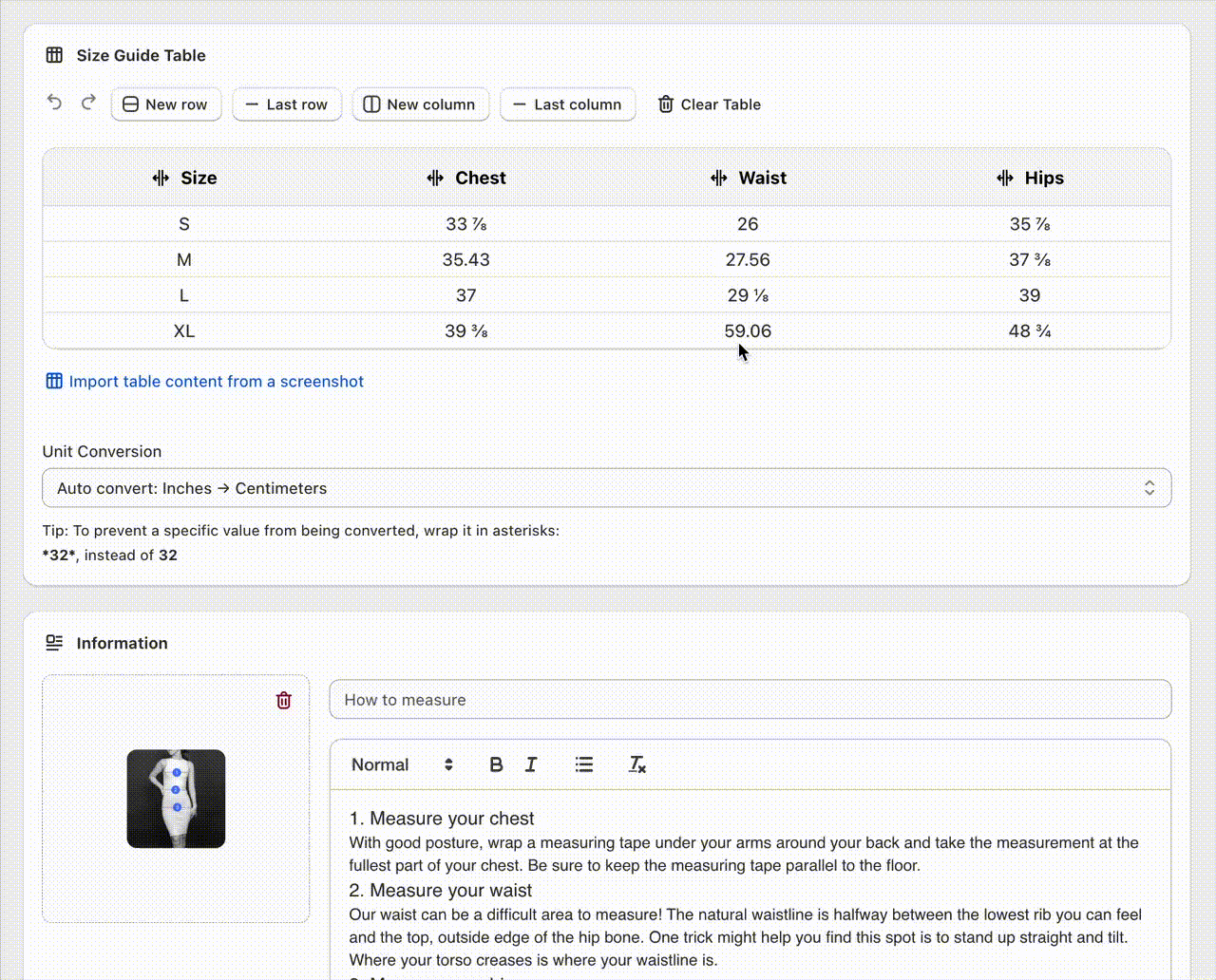
Task: Open the unit conversion dropdown
Action: coord(606,487)
